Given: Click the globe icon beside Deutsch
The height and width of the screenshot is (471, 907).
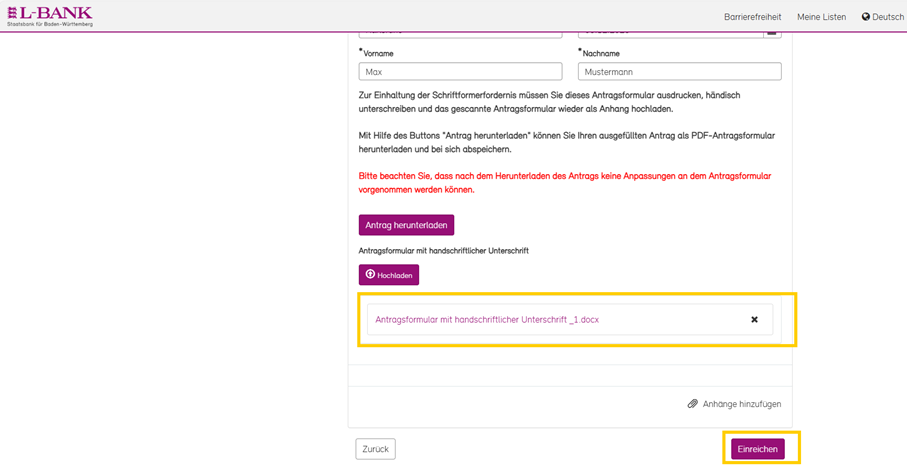Looking at the screenshot, I should (x=866, y=17).
